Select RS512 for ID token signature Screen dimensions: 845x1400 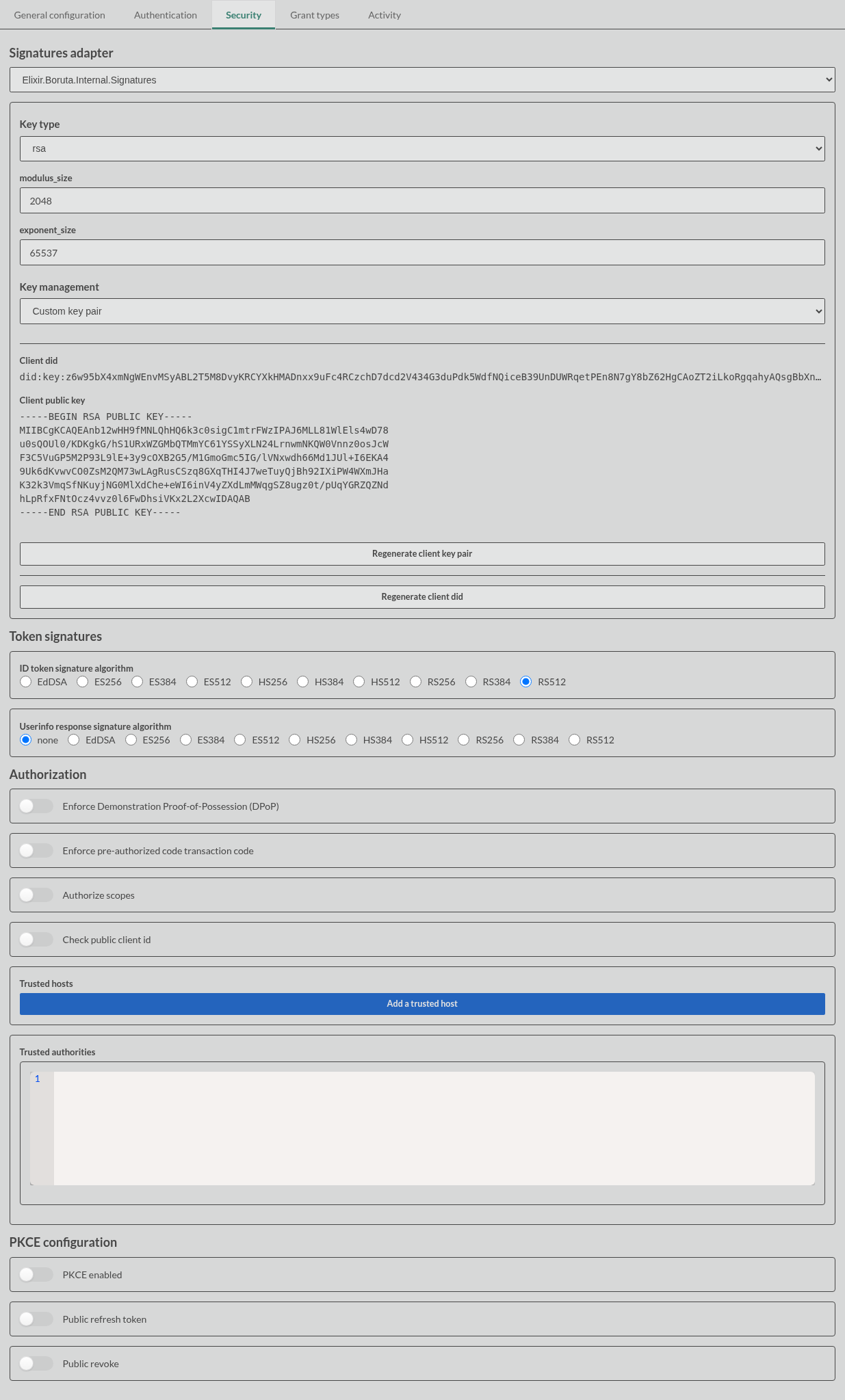pos(526,682)
